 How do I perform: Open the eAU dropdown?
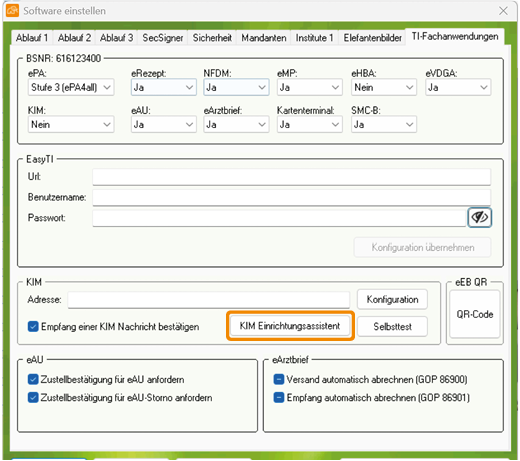tap(163, 124)
